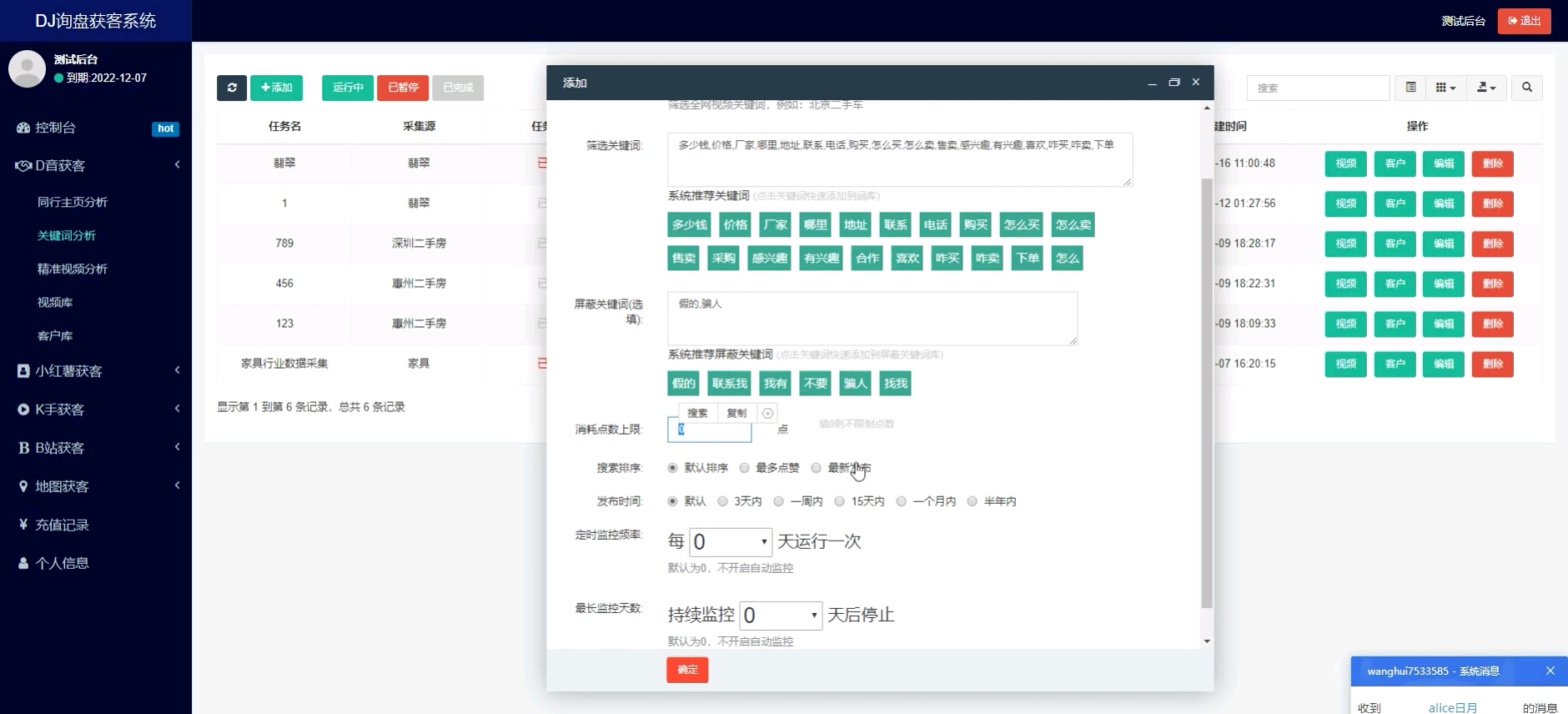The height and width of the screenshot is (714, 1568).
Task: Select 默认排序 search order radio
Action: pyautogui.click(x=672, y=468)
